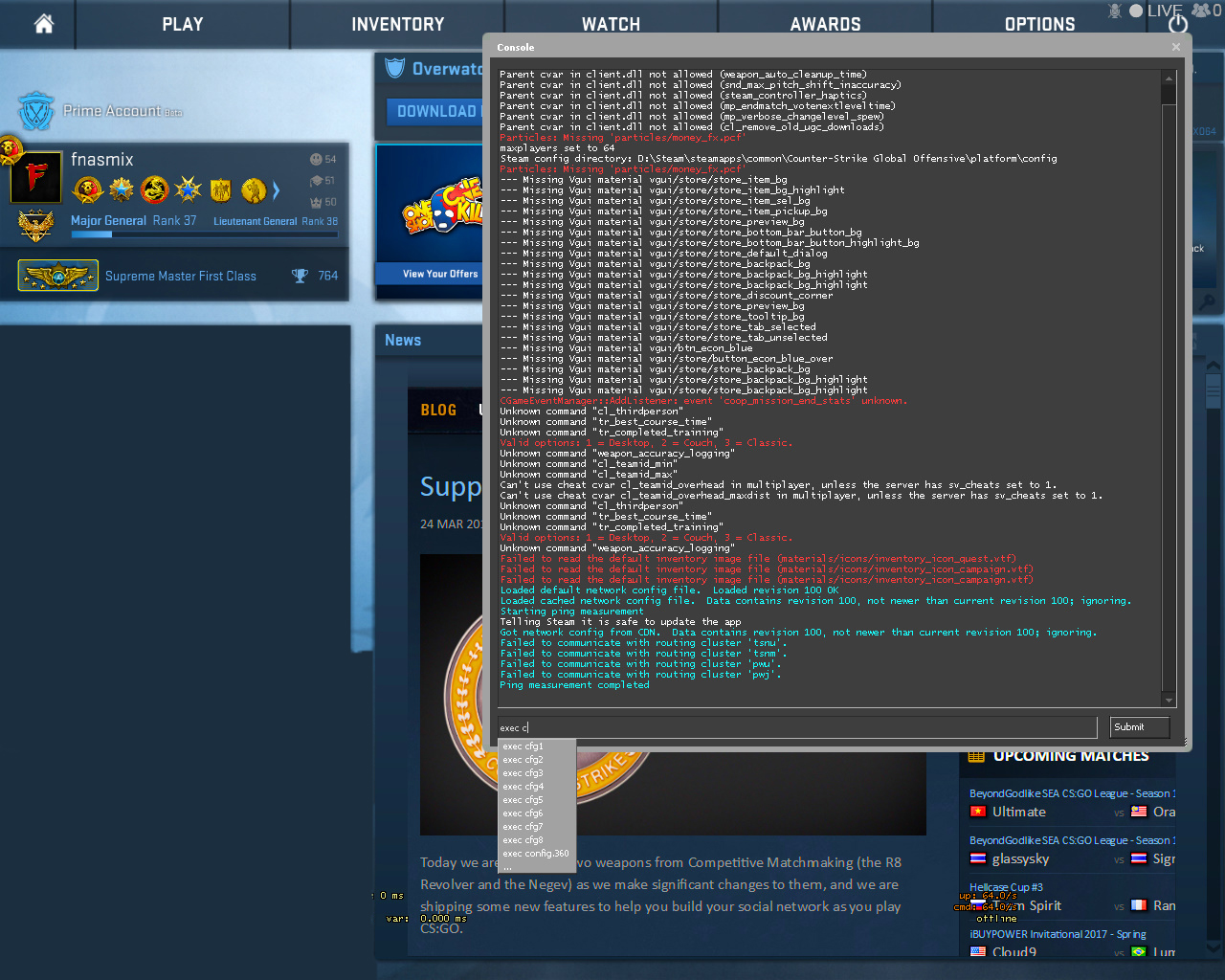Click the glassysky team name
Screen dimensions: 1225x980
coord(1021,858)
